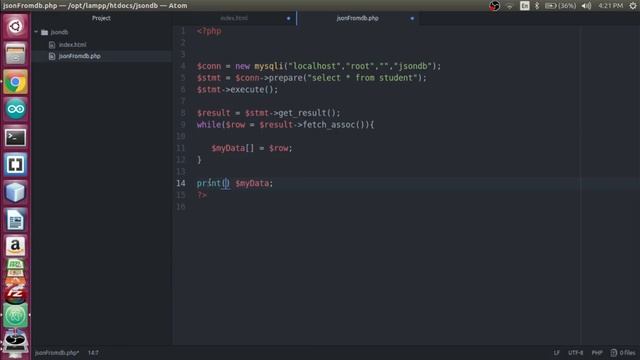The width and height of the screenshot is (640, 360).
Task: Change the LF line ending selector
Action: [556, 353]
